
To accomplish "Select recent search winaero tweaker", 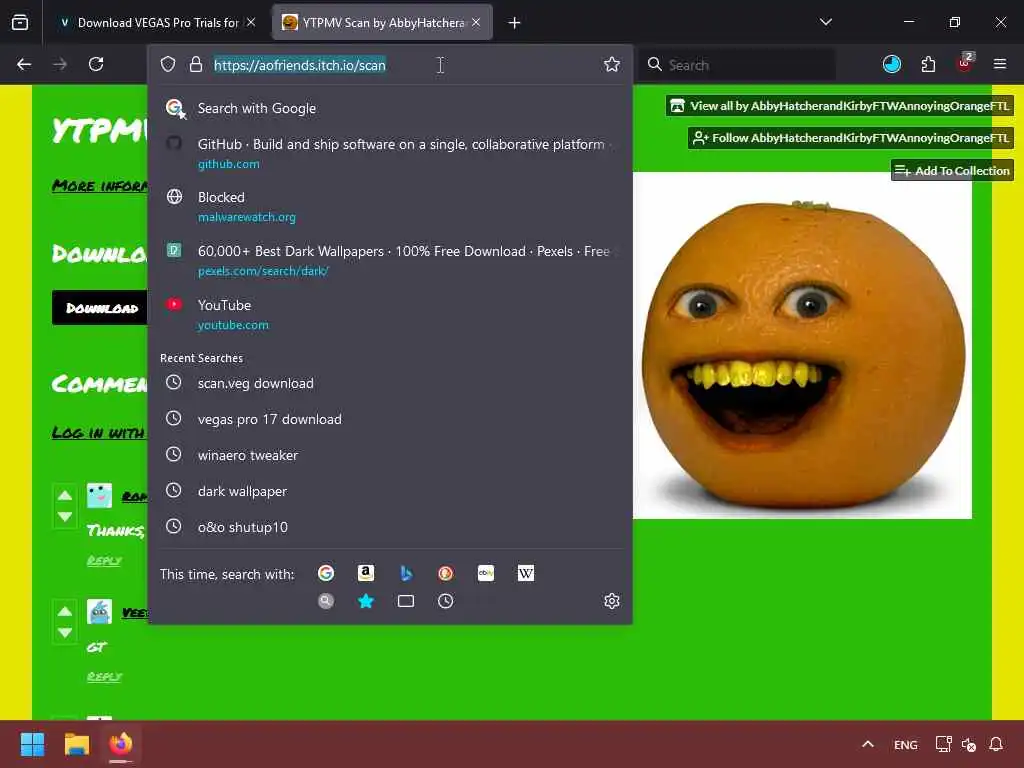I will tap(390, 455).
